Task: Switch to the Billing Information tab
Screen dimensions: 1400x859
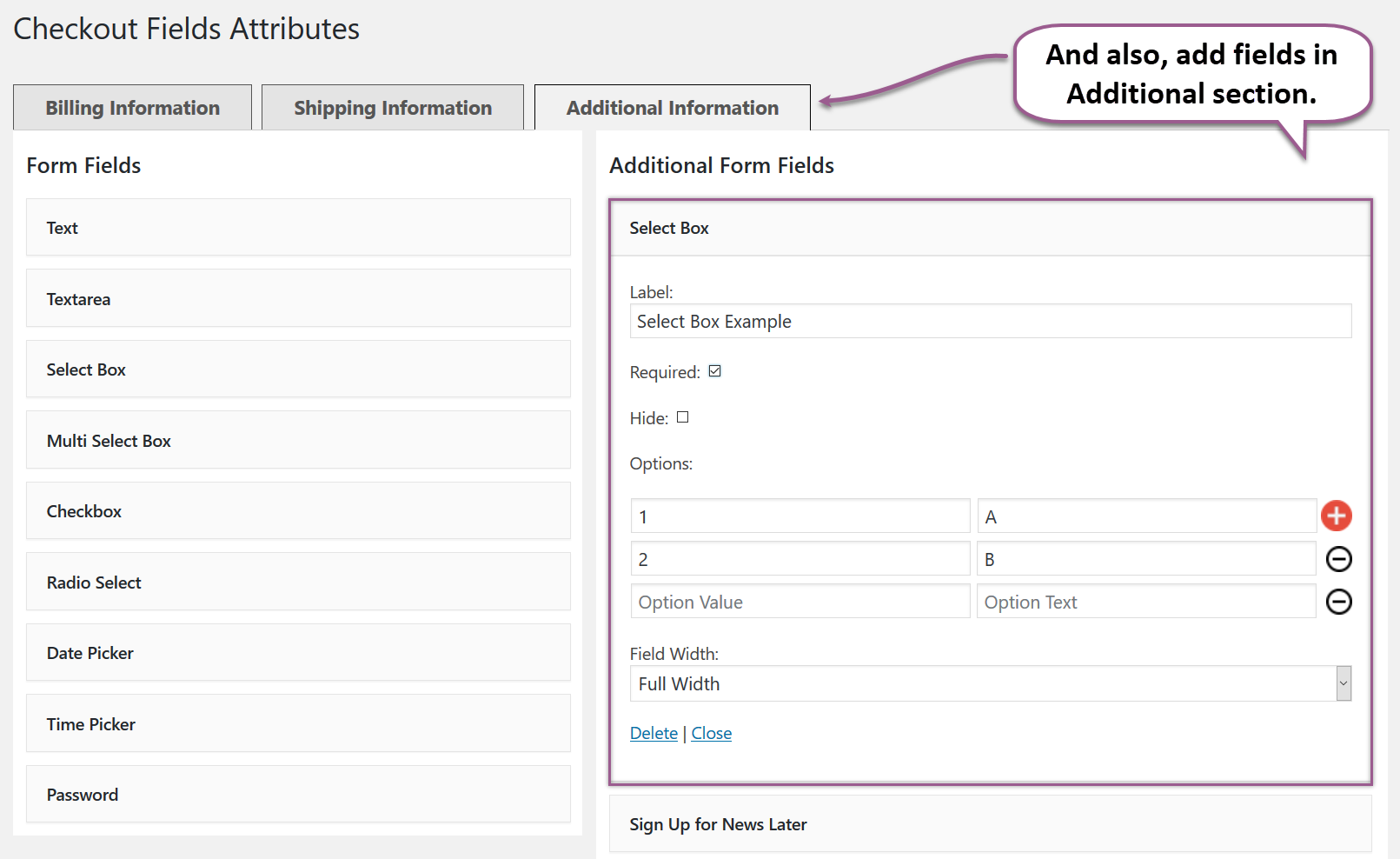Action: 131,107
